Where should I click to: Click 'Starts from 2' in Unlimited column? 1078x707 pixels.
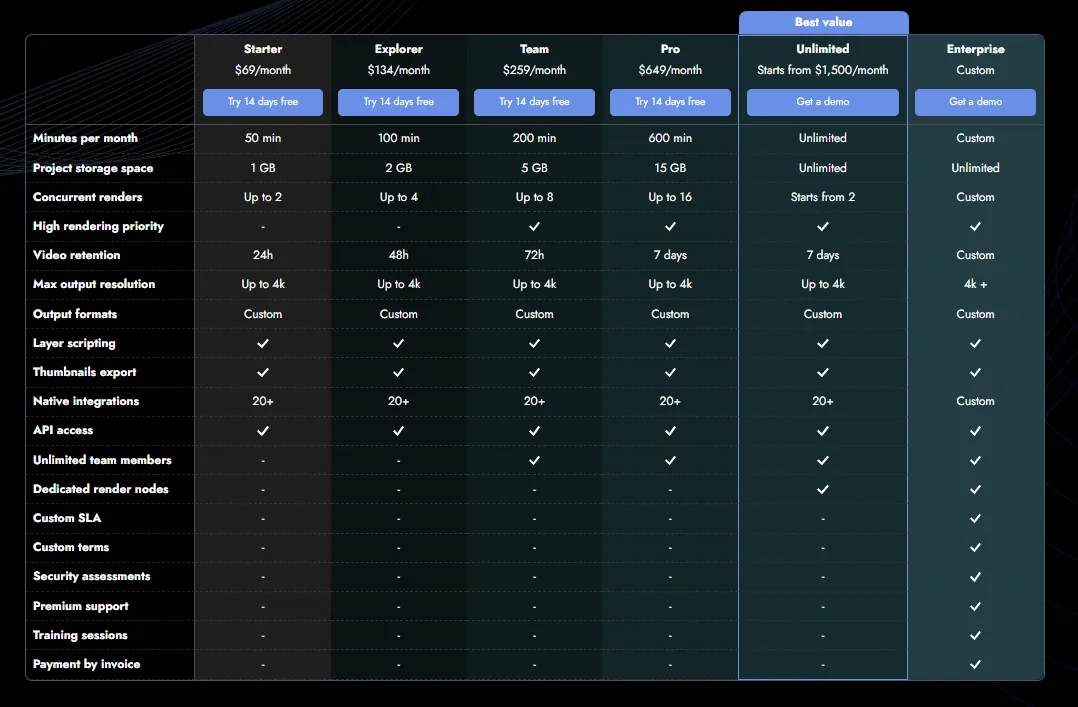point(823,197)
